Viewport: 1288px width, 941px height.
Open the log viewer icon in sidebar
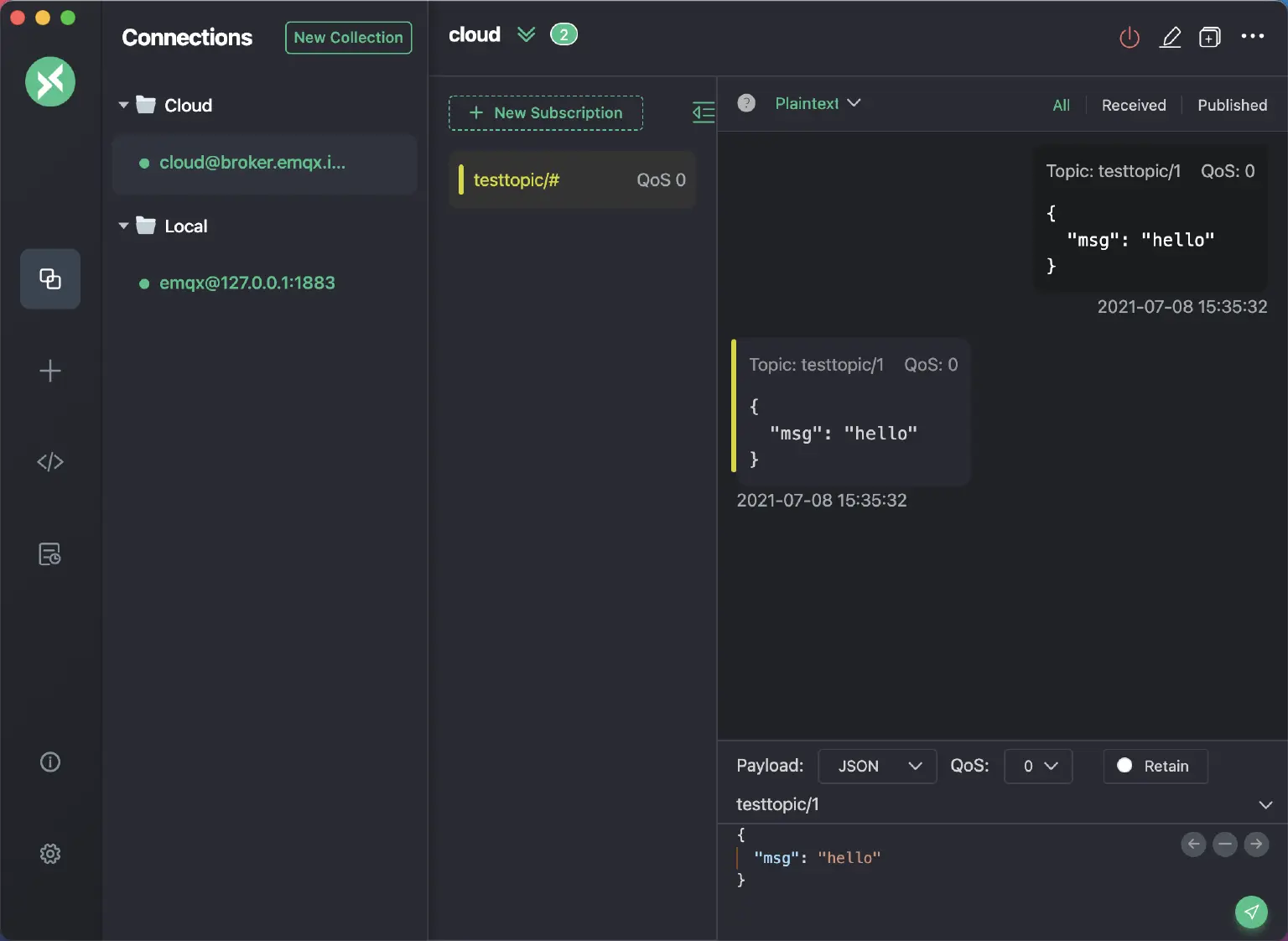pos(50,554)
